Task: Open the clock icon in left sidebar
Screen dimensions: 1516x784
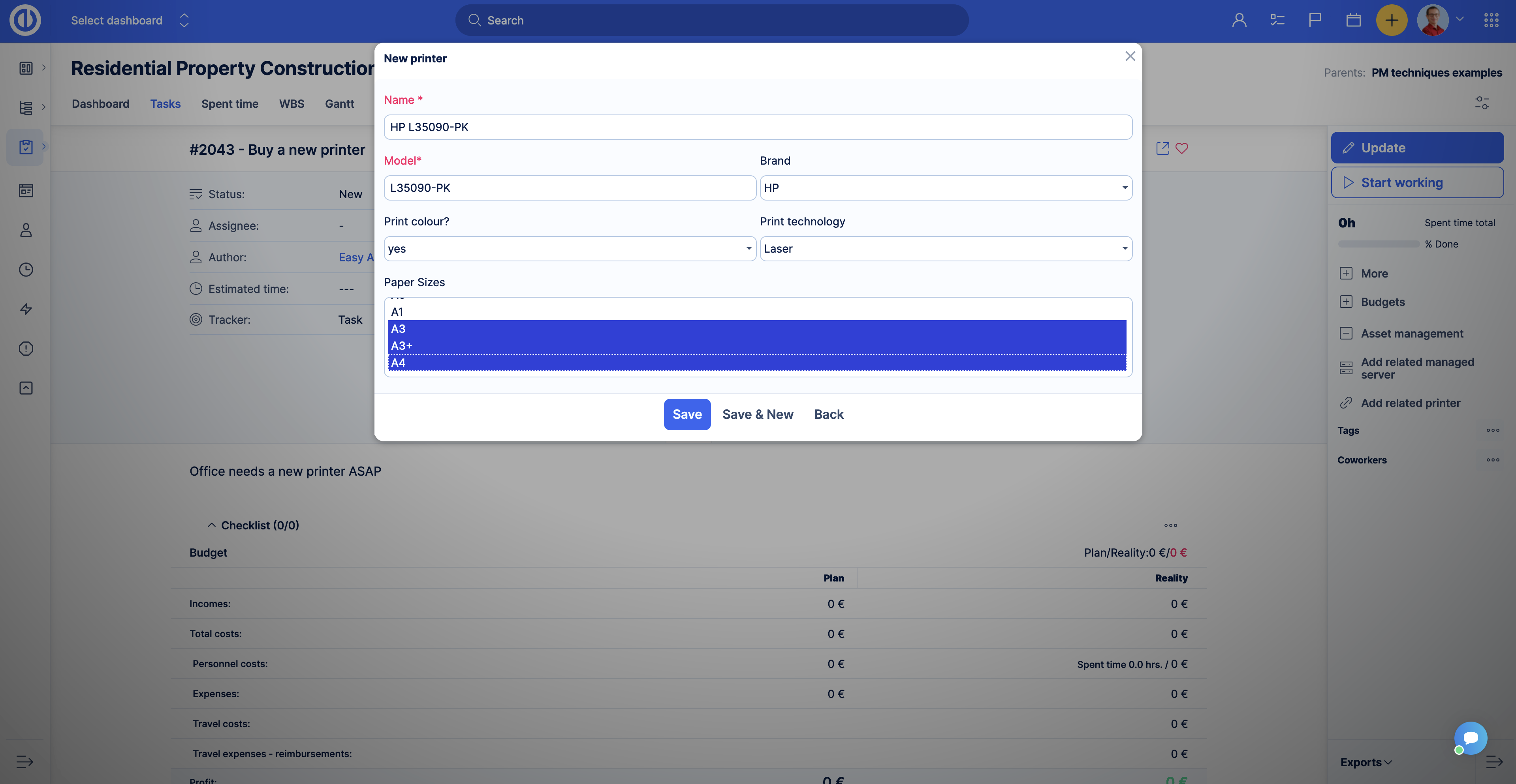Action: [x=26, y=269]
